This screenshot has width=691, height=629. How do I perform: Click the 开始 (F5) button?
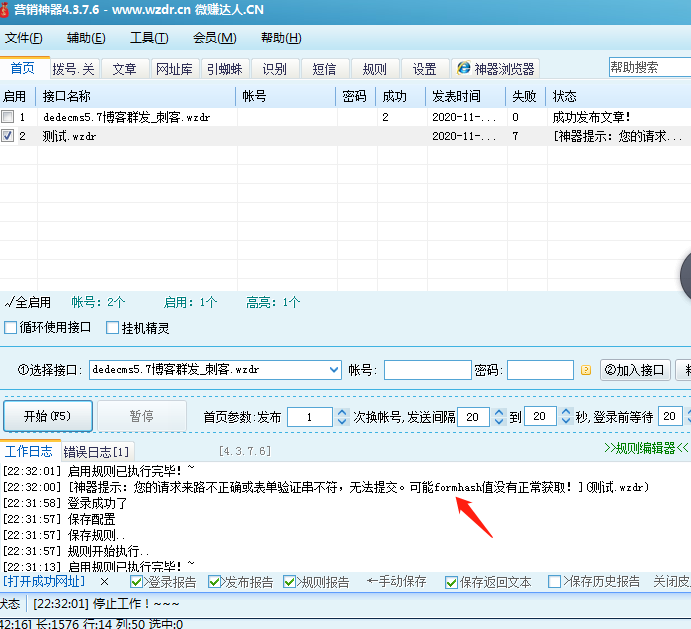point(48,416)
